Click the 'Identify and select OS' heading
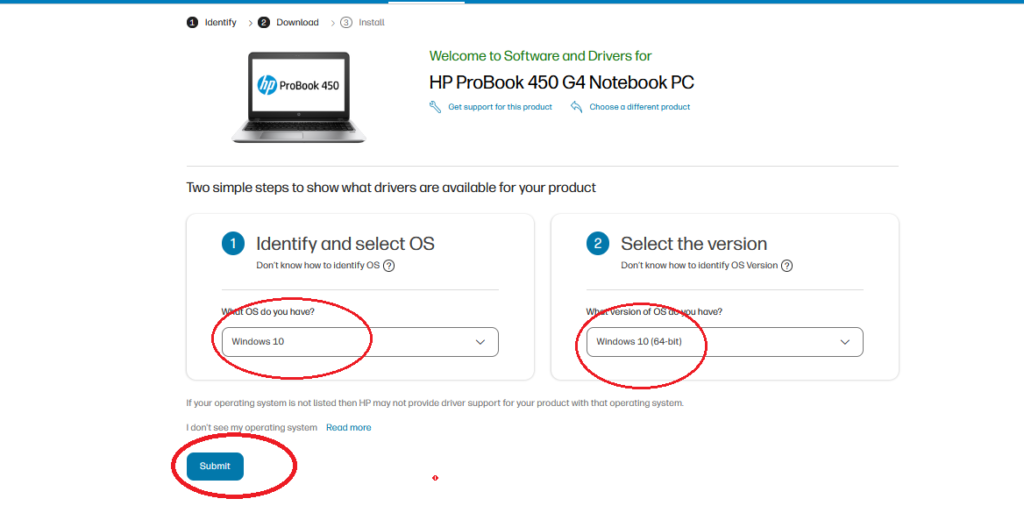Screen dimensions: 1024x513 [x=345, y=243]
